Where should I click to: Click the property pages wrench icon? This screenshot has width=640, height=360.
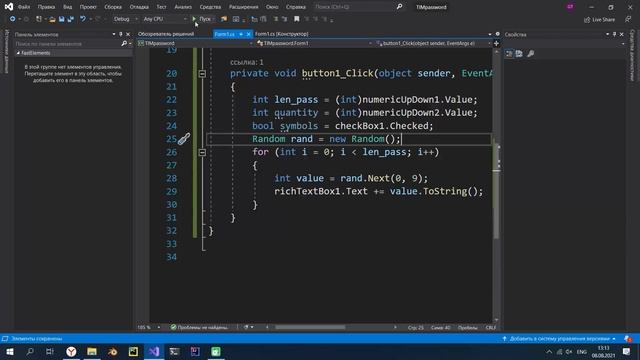pos(531,53)
